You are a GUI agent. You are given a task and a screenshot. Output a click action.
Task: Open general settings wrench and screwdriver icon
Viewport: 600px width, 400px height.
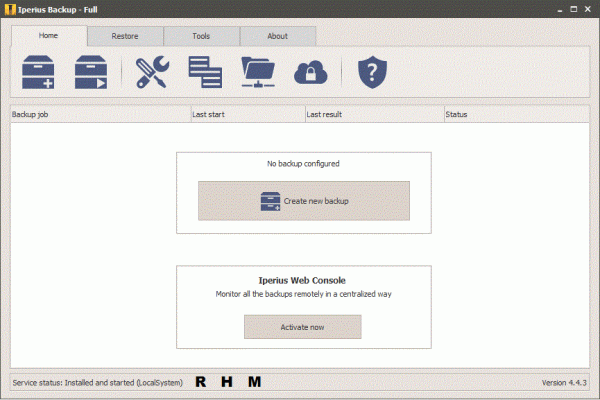point(152,72)
